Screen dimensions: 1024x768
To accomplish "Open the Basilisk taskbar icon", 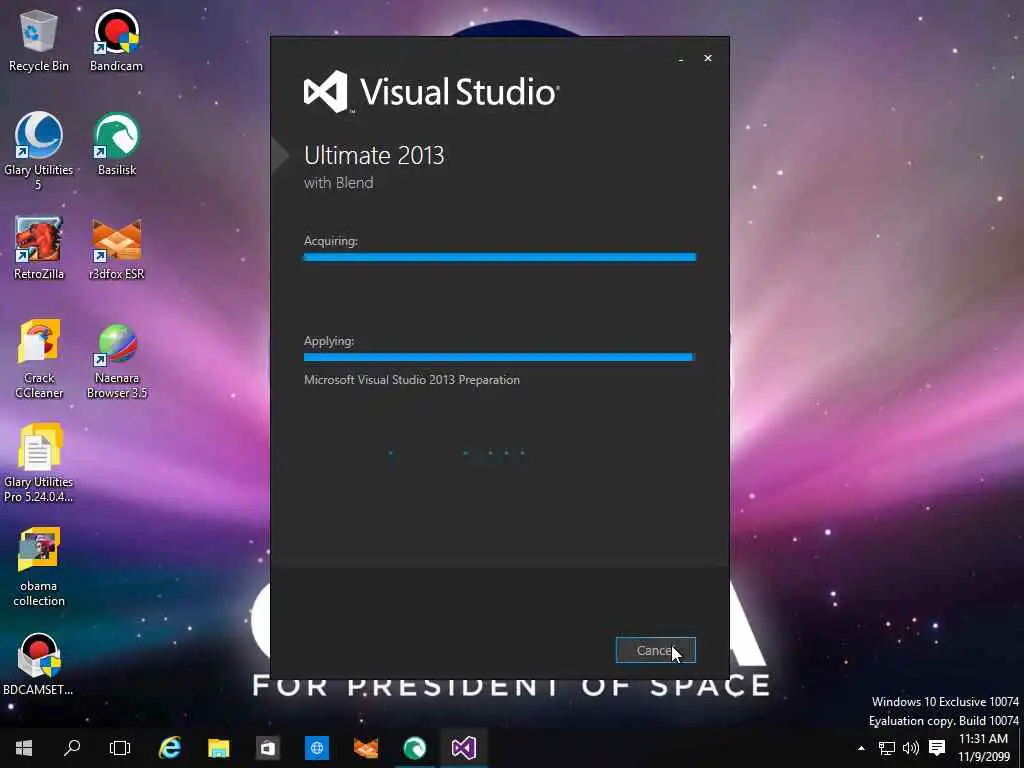I will click(415, 748).
